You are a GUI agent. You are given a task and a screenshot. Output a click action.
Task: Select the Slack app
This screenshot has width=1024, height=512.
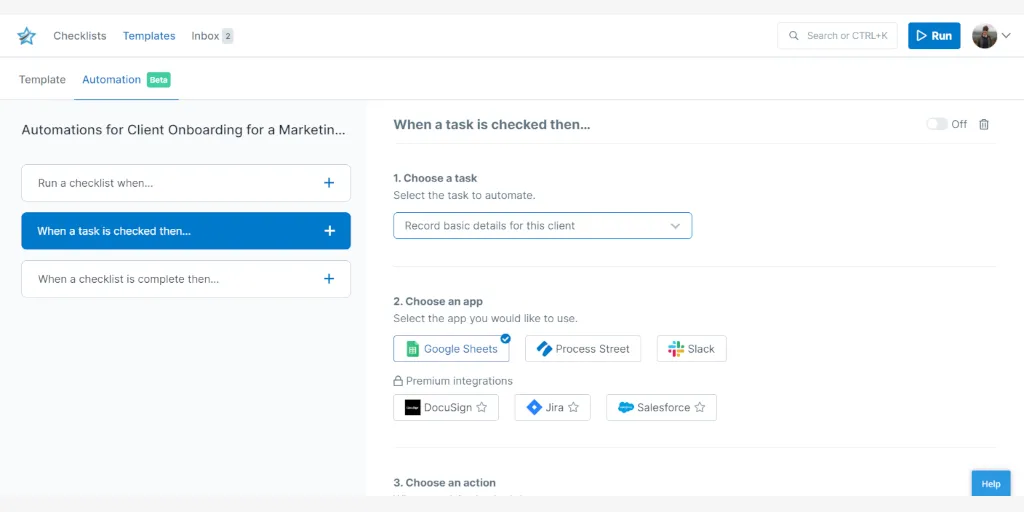pyautogui.click(x=692, y=349)
